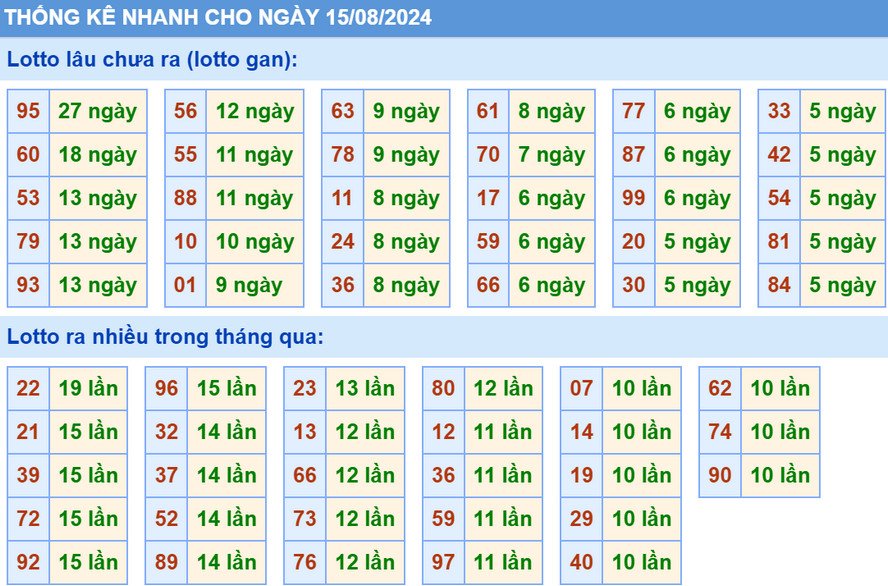This screenshot has width=888, height=586.
Task: Click number 59 in the '6 ngày' row
Action: click(488, 242)
